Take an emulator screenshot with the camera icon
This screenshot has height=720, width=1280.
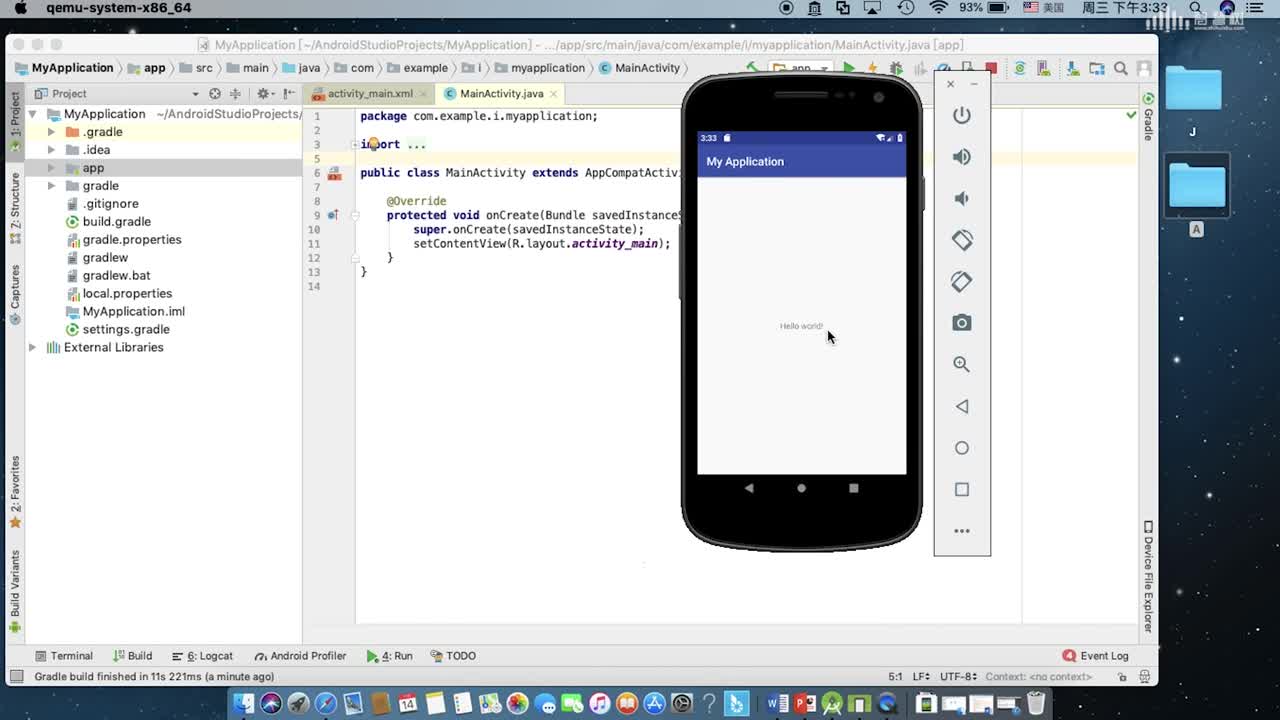[961, 323]
